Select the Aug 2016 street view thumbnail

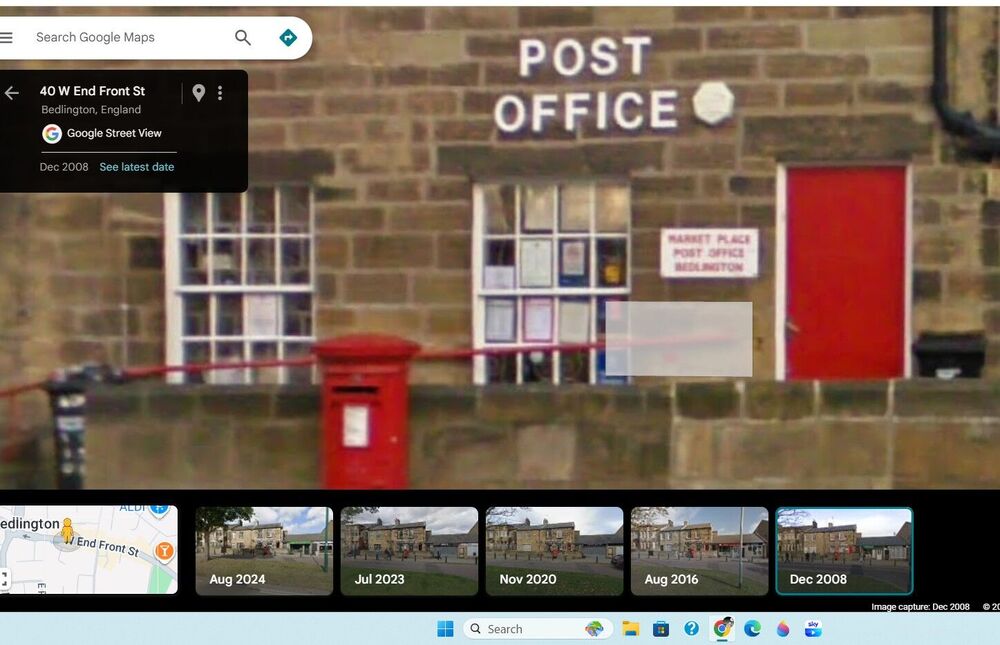699,551
